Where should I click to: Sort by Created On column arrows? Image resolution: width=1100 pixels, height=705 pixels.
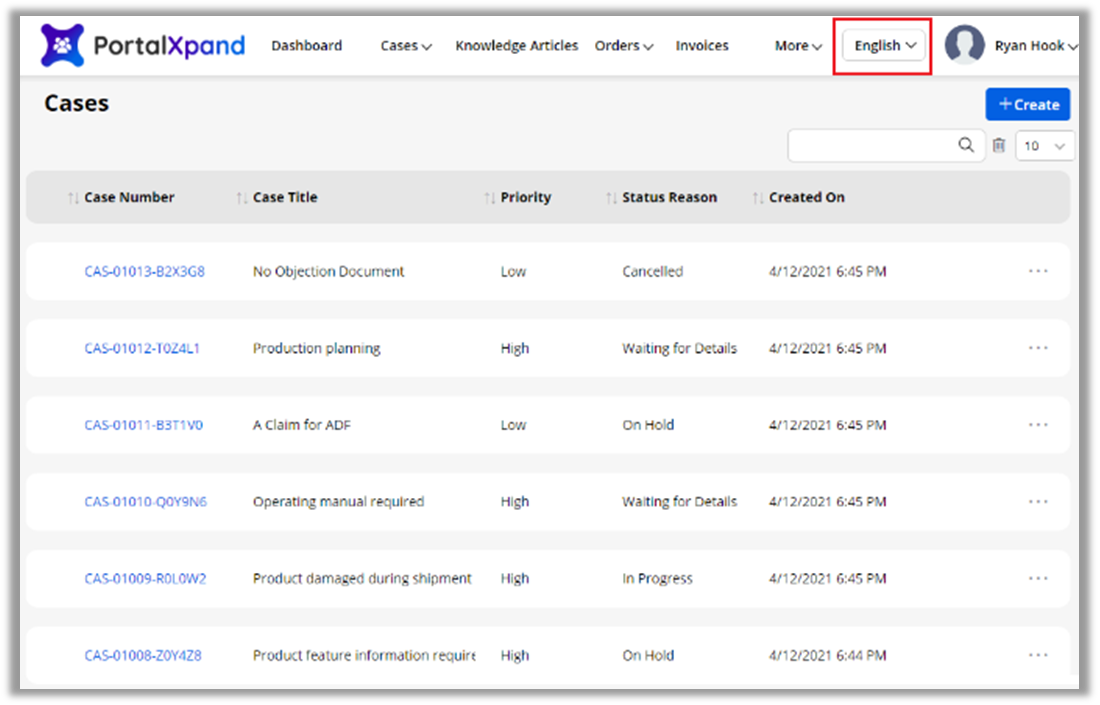coord(758,198)
